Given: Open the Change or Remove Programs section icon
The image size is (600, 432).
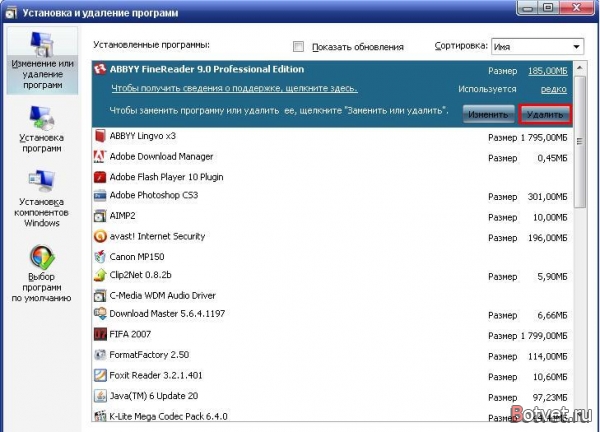Looking at the screenshot, I should coord(42,44).
